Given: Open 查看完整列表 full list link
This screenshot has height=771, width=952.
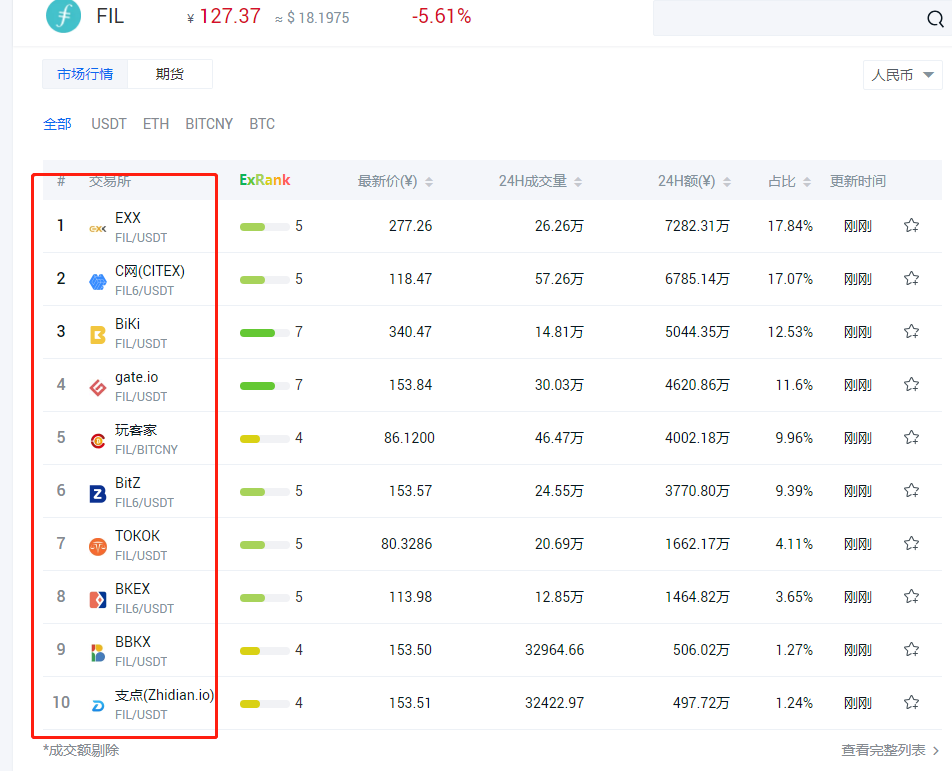Looking at the screenshot, I should click(890, 750).
